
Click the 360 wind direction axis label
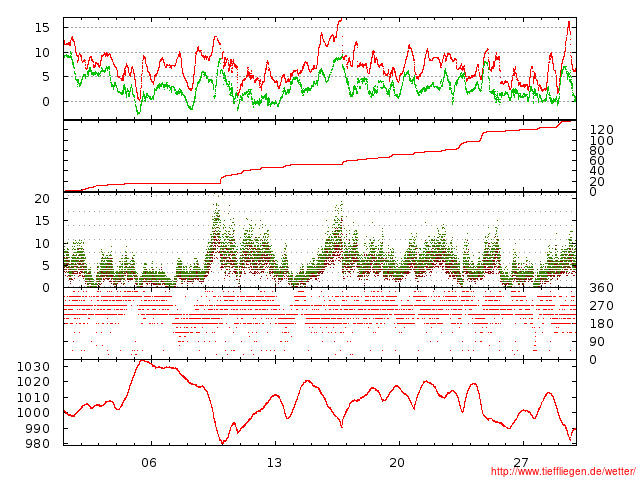click(x=602, y=288)
